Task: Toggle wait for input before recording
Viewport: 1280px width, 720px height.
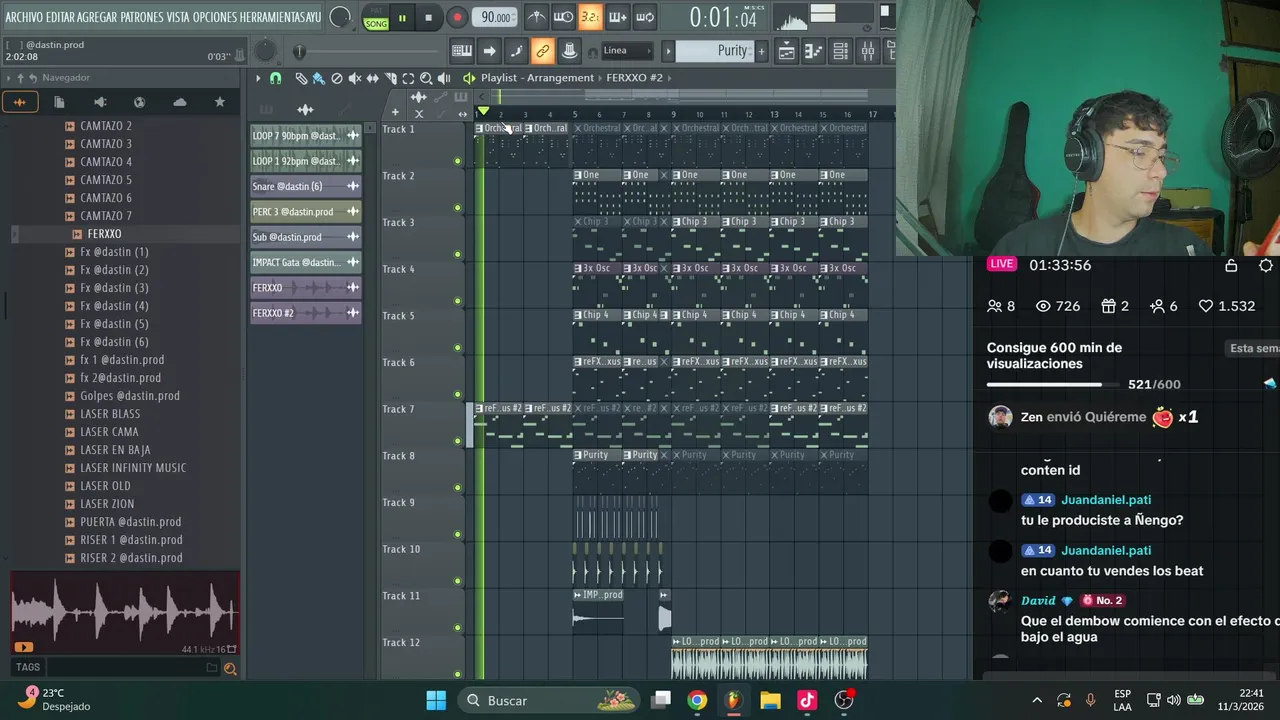Action: pyautogui.click(x=564, y=17)
